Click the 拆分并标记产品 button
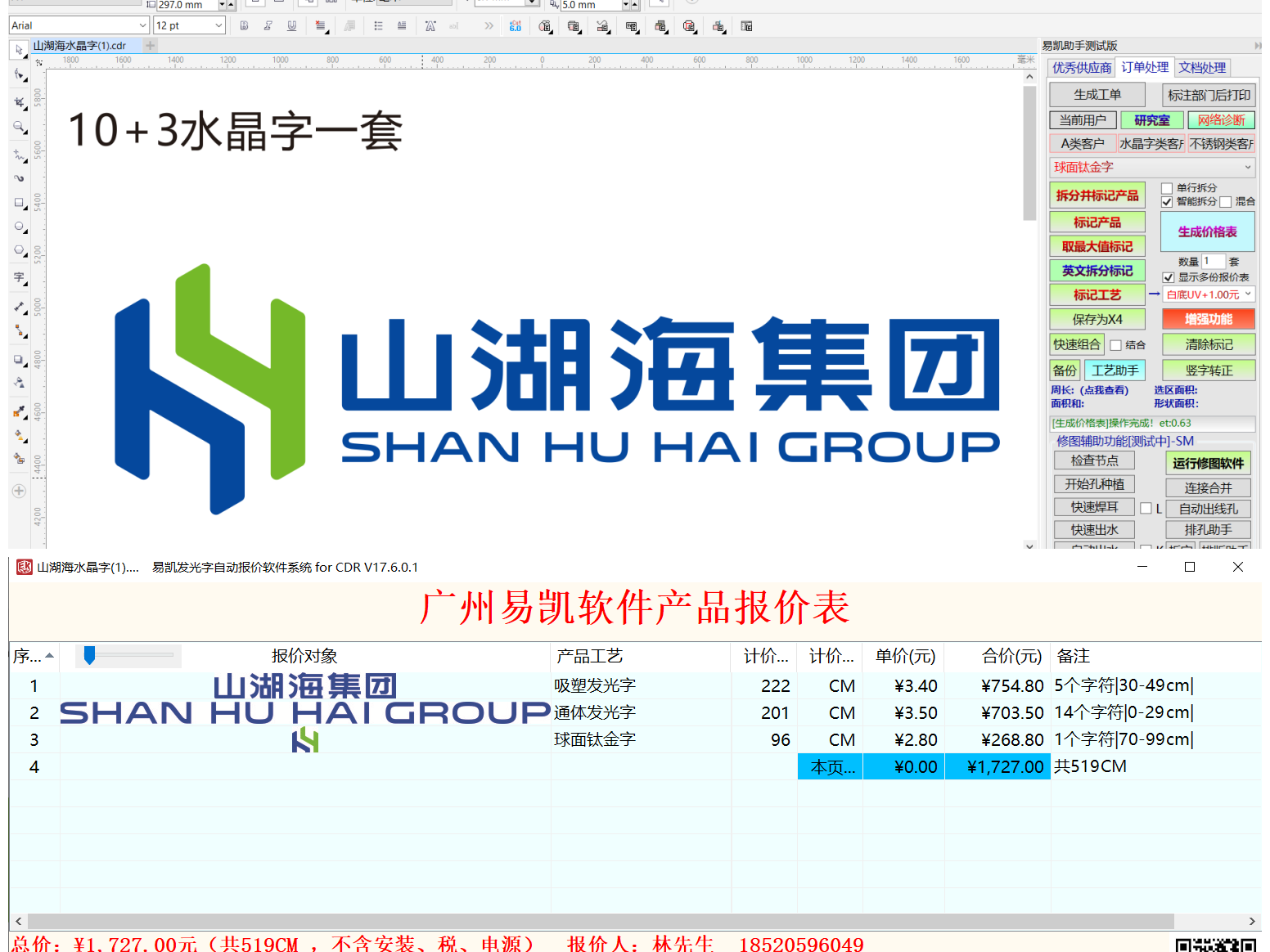 click(1097, 195)
